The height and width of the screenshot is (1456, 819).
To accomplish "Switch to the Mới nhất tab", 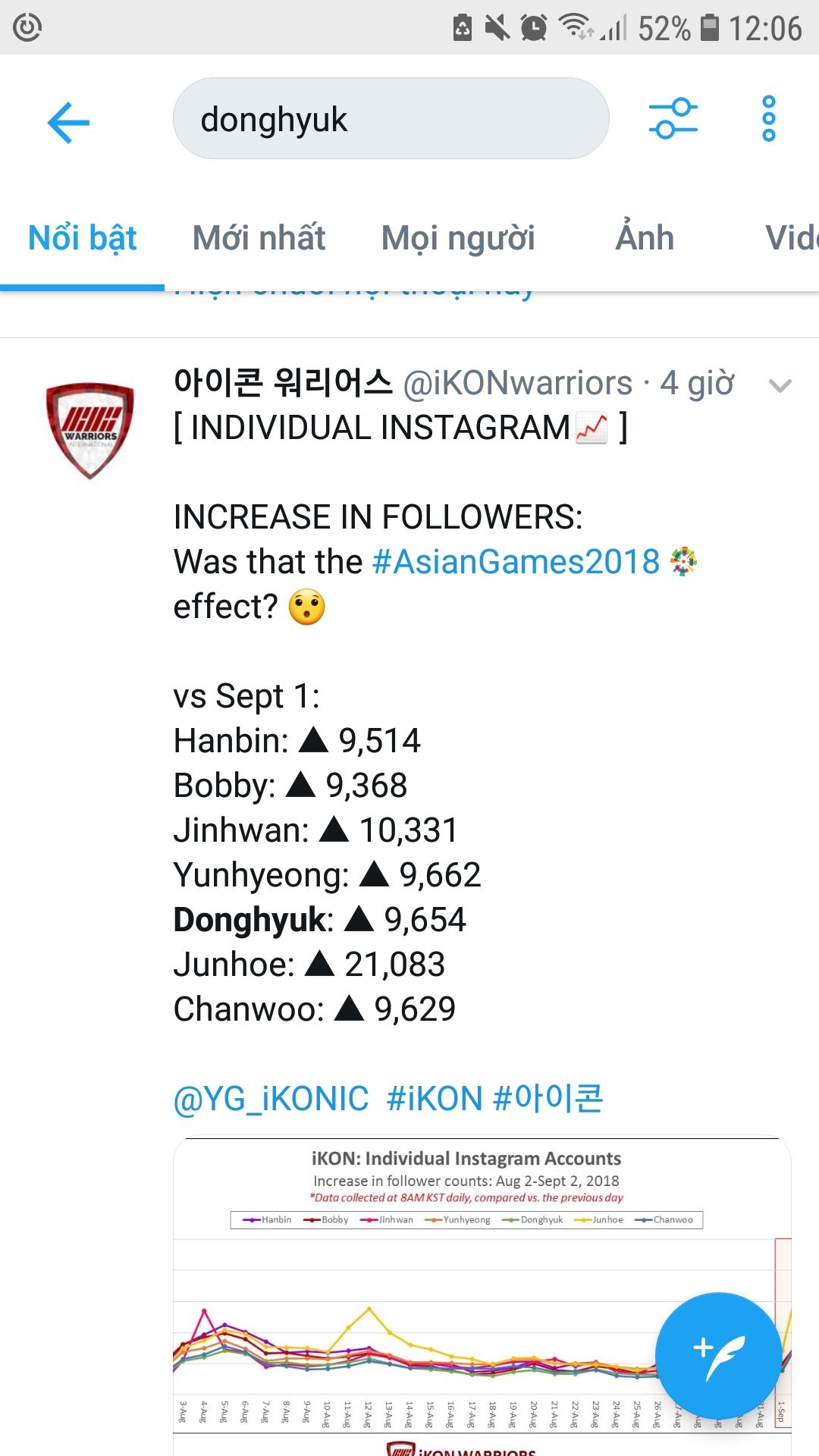I will pos(259,238).
